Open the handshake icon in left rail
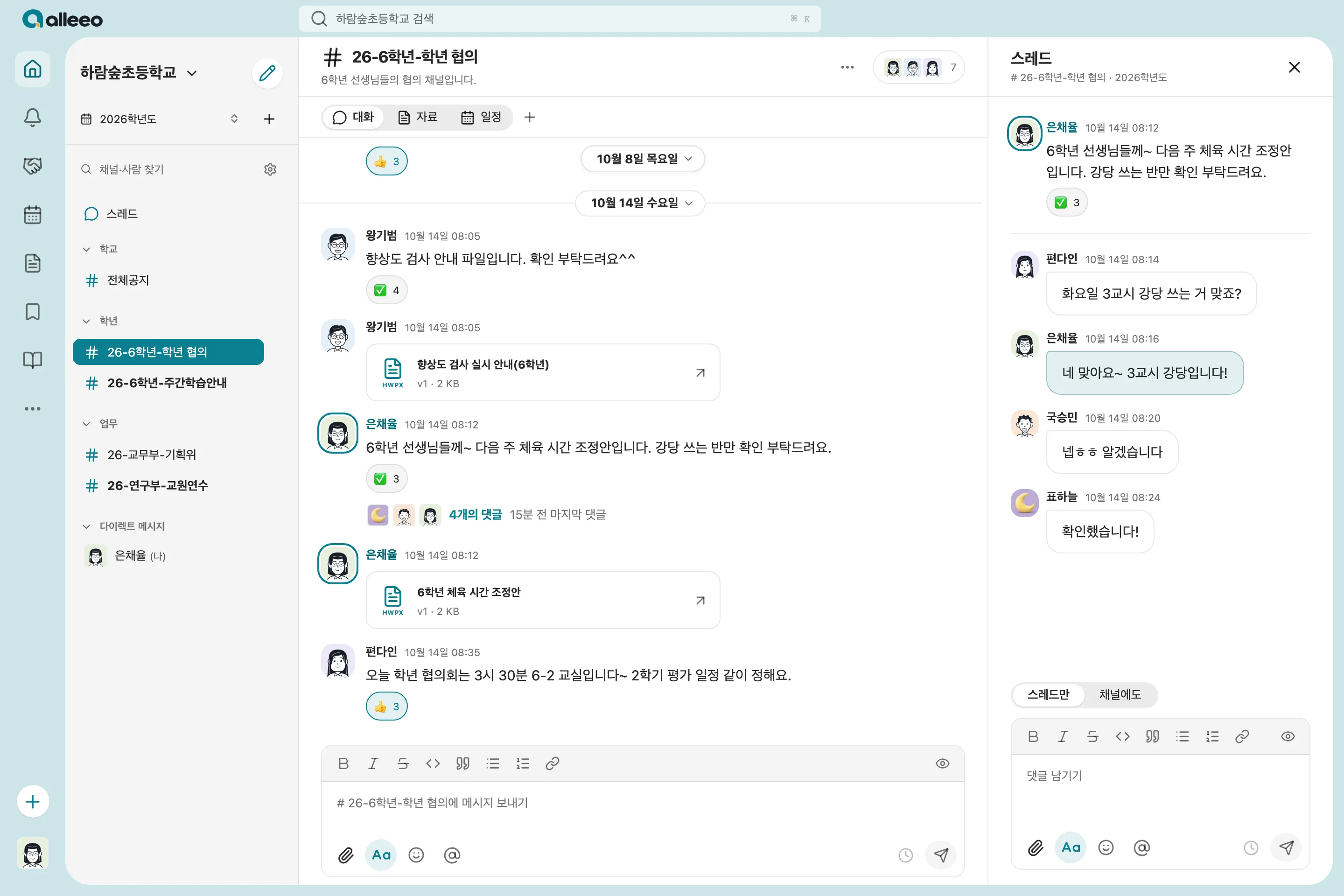 pos(33,166)
